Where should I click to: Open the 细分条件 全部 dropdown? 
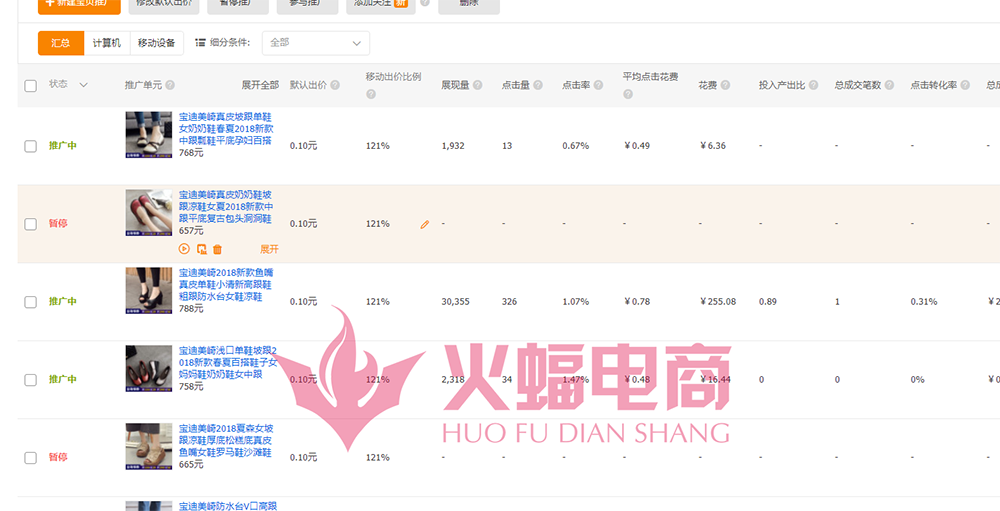click(316, 43)
